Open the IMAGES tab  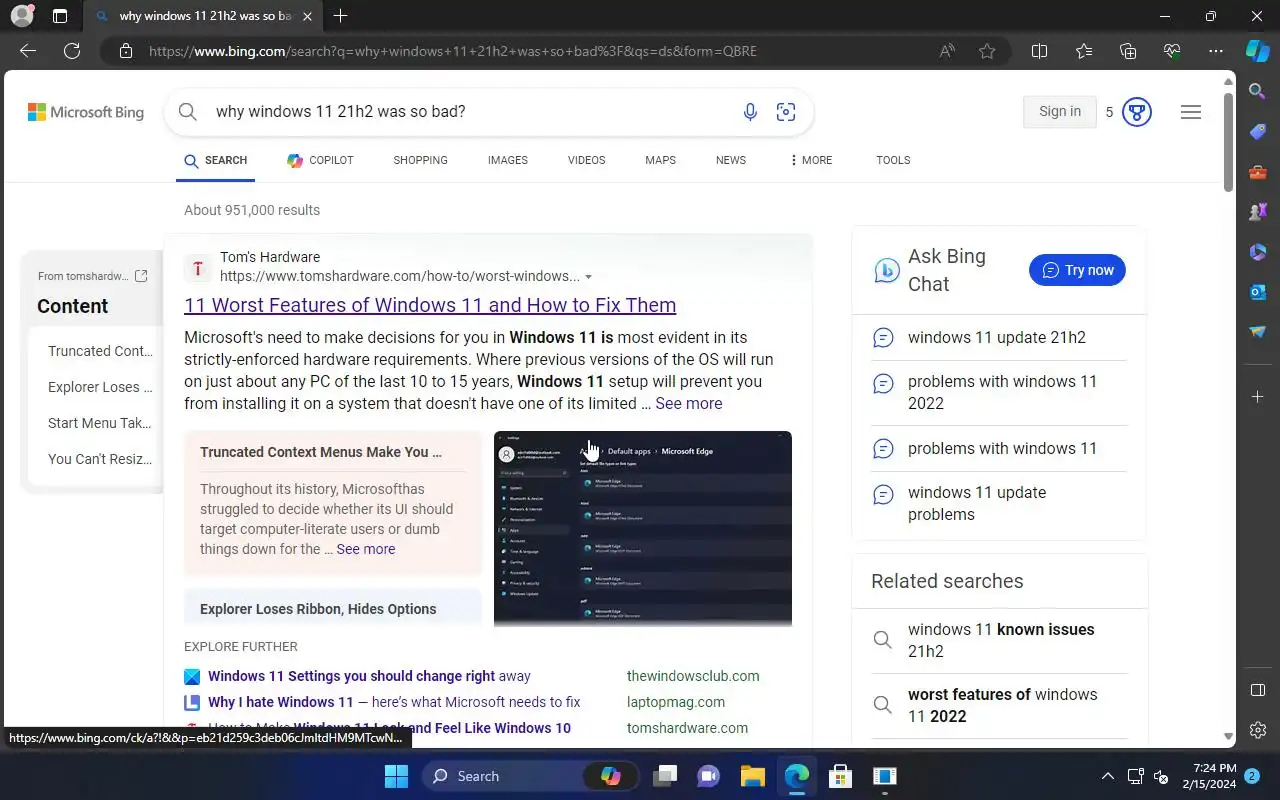(508, 160)
